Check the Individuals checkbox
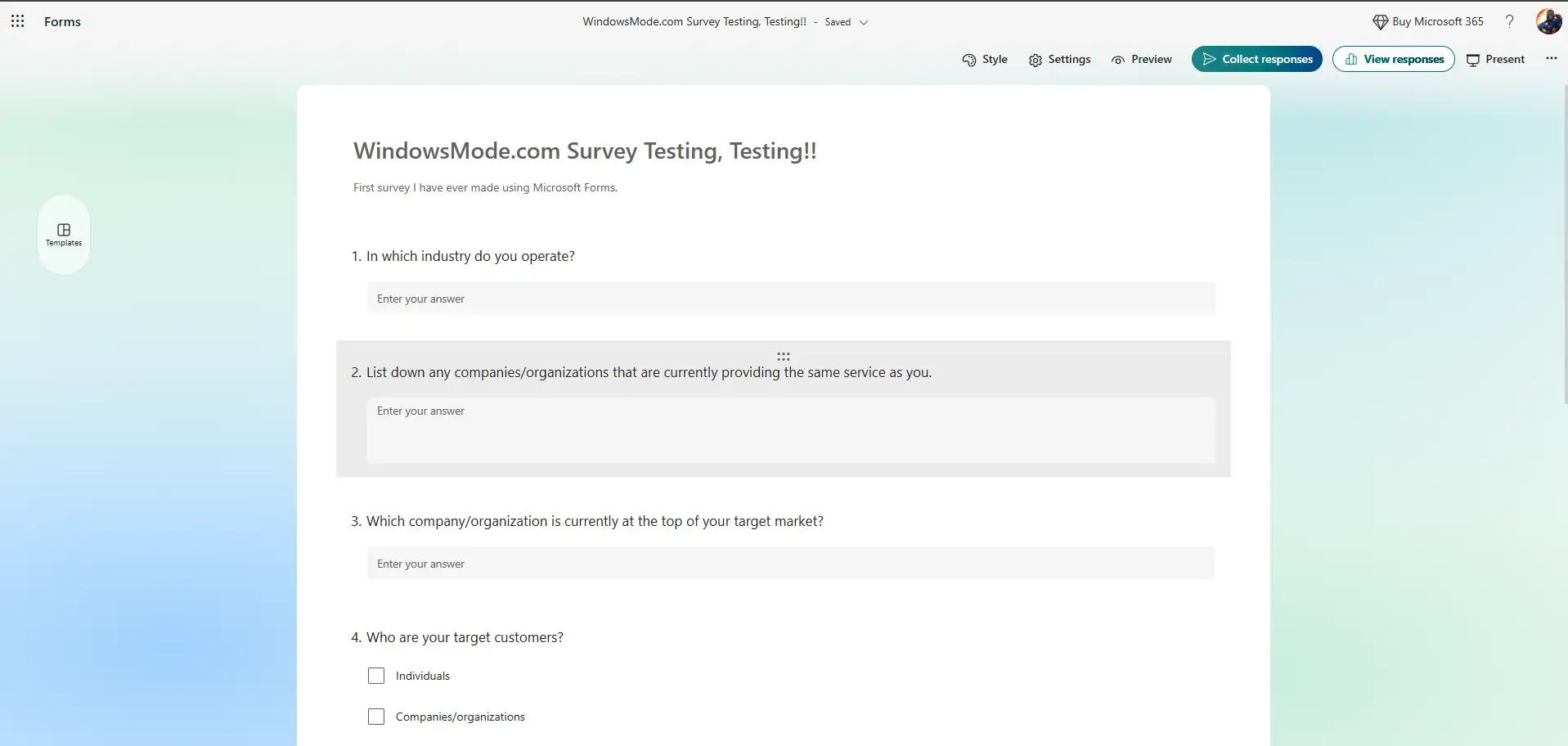Screen dimensions: 1568x746 point(376,676)
